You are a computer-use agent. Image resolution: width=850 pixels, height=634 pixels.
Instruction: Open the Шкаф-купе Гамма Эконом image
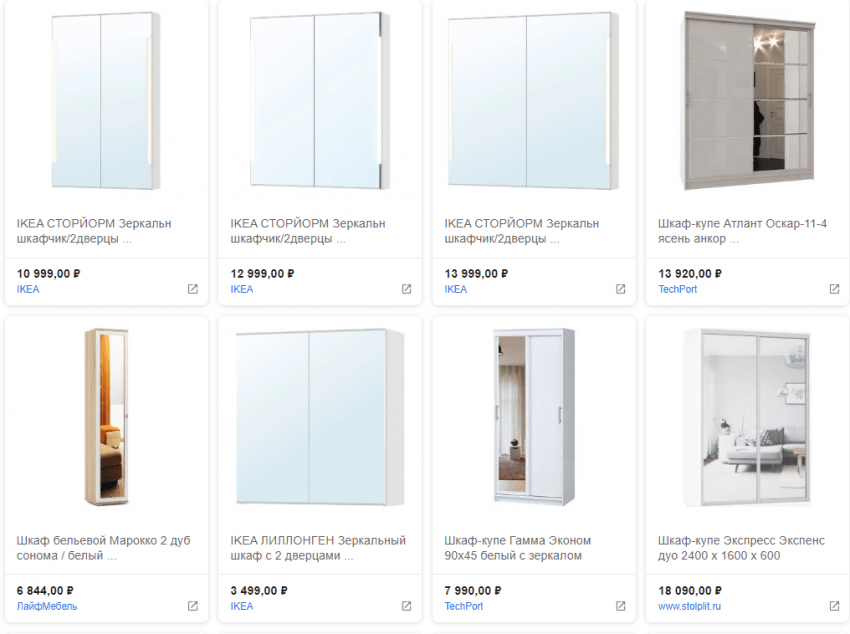pos(534,417)
